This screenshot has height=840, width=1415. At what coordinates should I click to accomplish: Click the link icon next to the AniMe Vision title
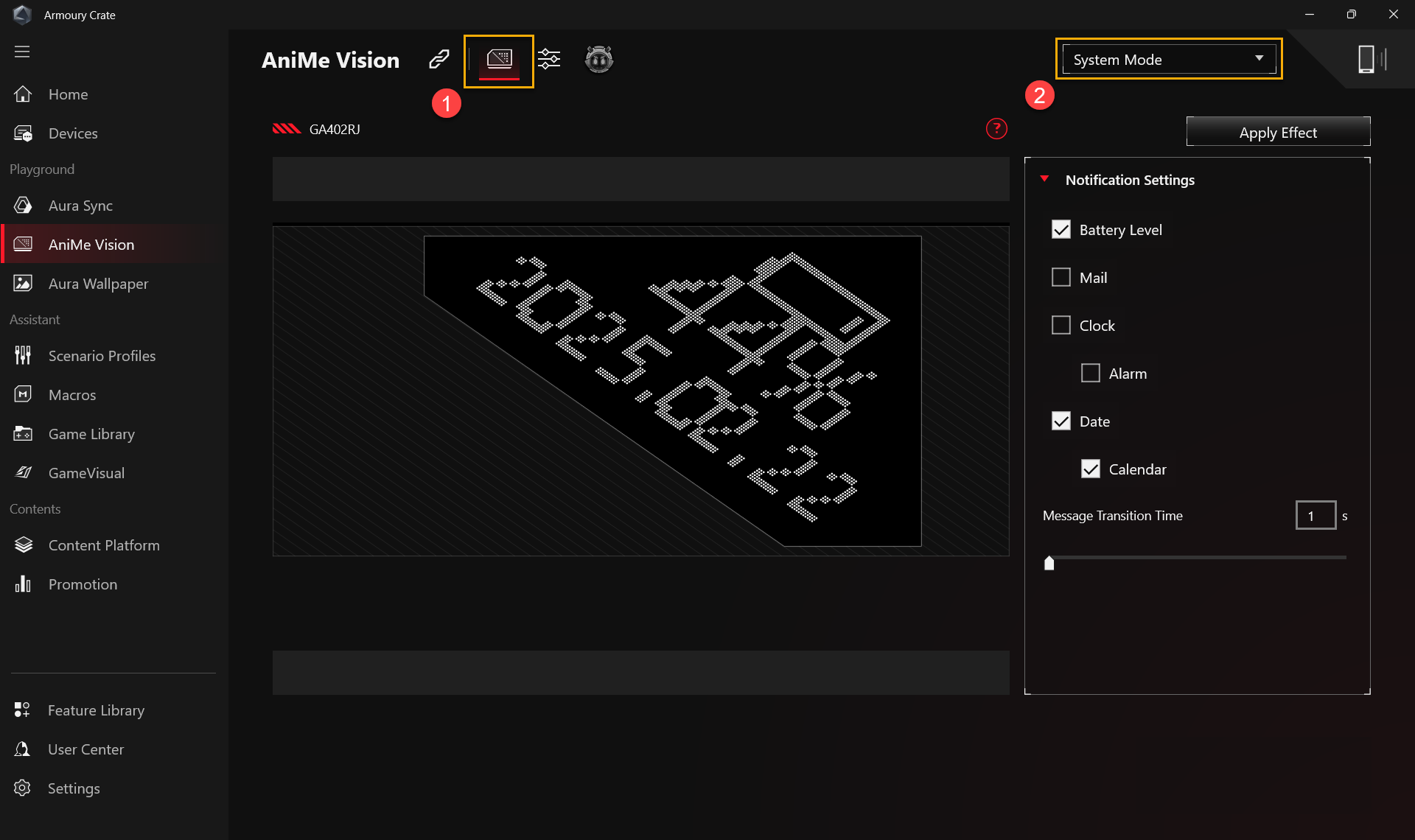[439, 59]
